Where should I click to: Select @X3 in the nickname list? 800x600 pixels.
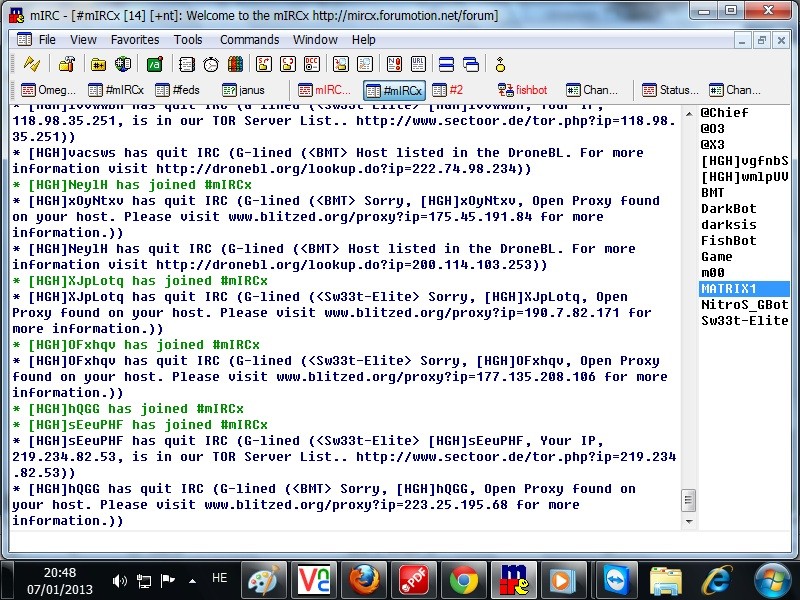pos(712,145)
